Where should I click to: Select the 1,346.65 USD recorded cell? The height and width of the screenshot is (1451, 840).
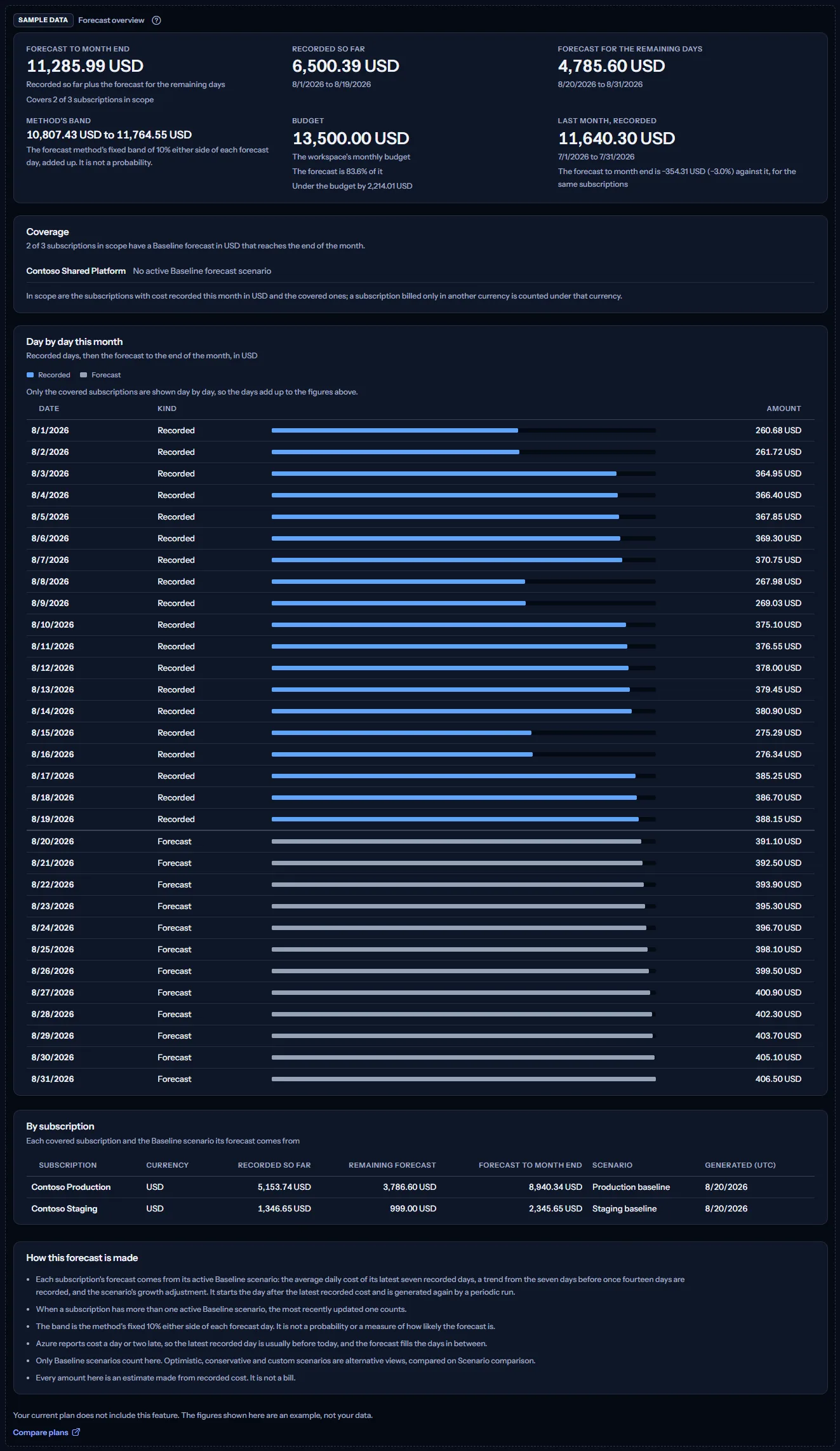[284, 1208]
